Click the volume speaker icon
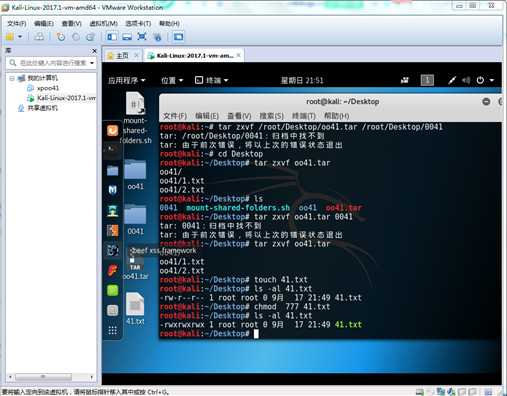 [x=466, y=80]
